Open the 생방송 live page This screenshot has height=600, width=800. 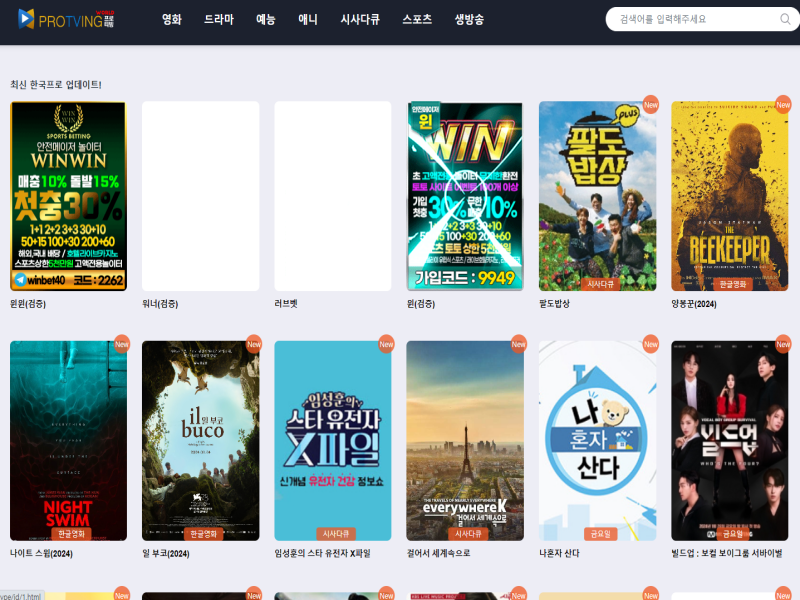click(469, 19)
